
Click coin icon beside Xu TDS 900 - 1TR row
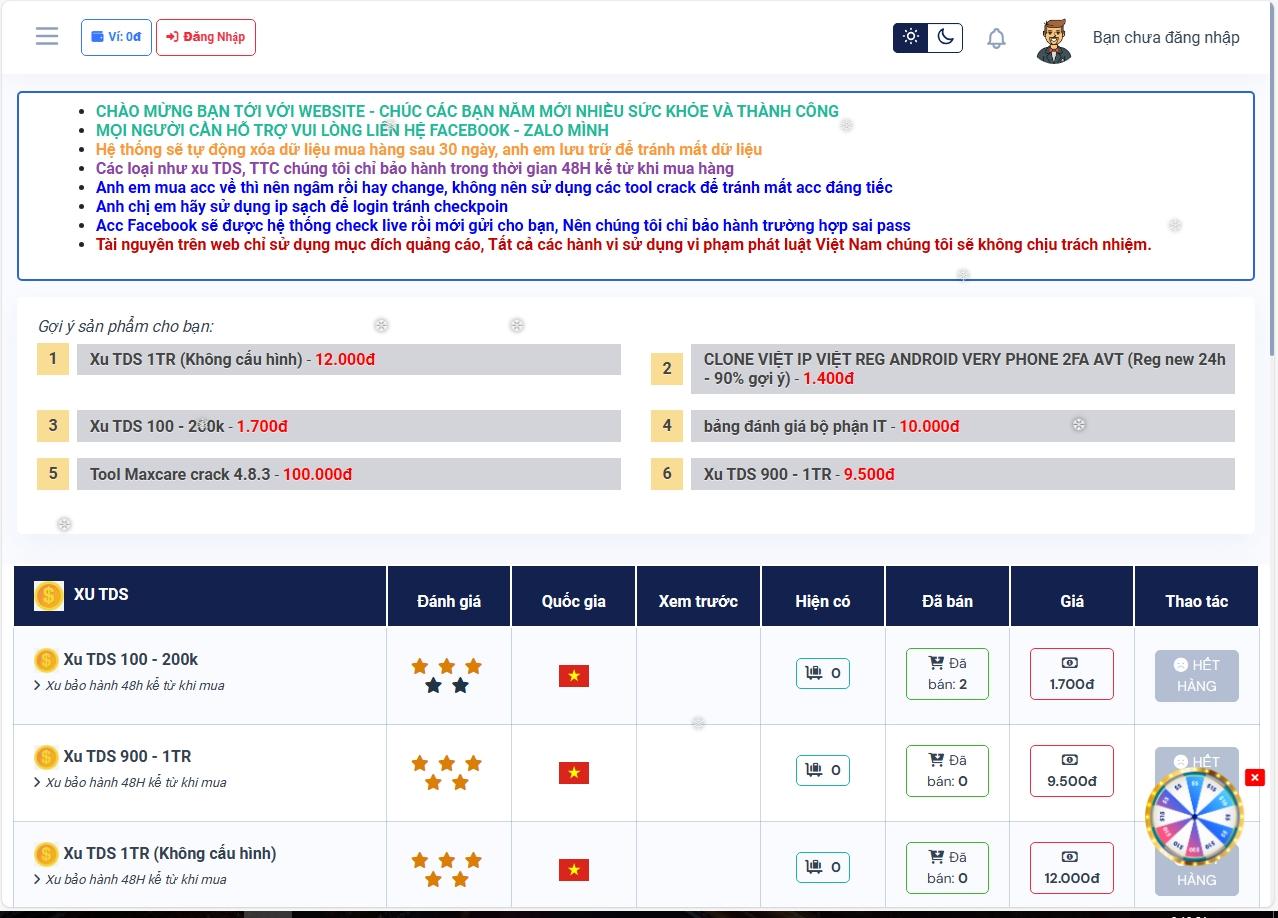pyautogui.click(x=46, y=757)
